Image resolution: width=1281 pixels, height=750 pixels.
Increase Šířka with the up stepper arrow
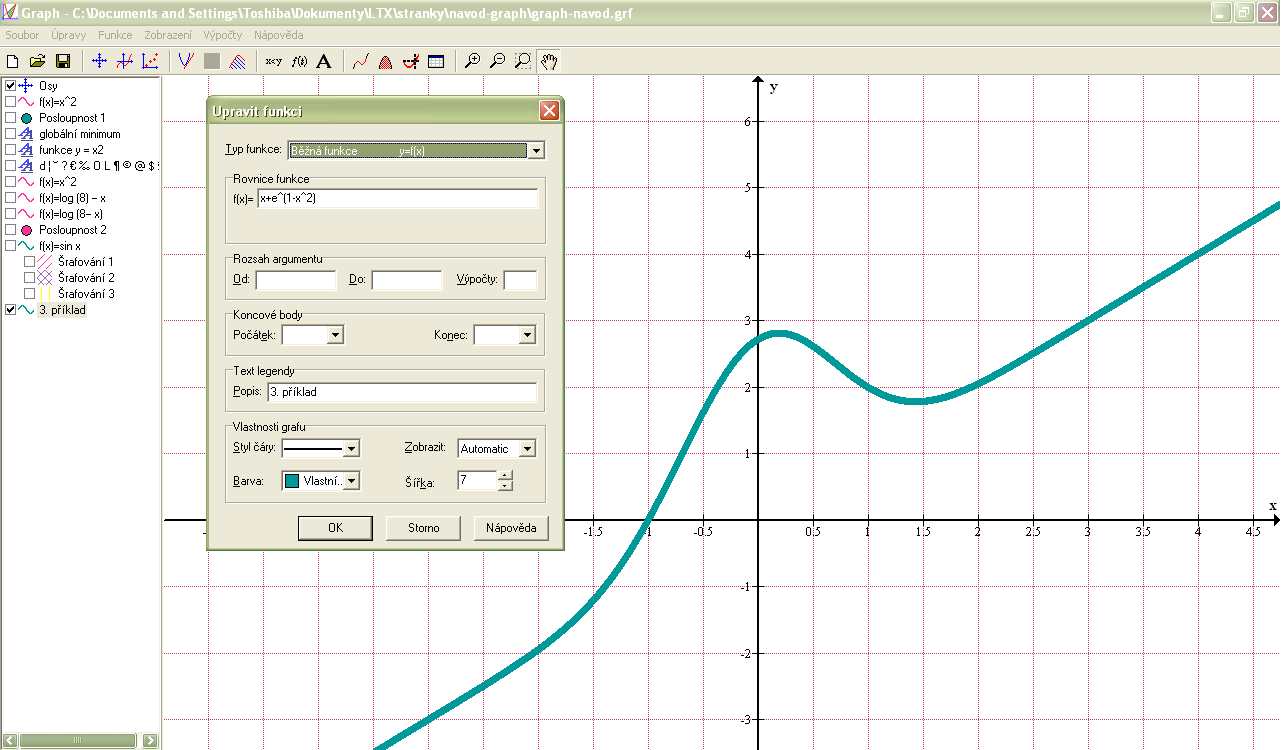[505, 476]
